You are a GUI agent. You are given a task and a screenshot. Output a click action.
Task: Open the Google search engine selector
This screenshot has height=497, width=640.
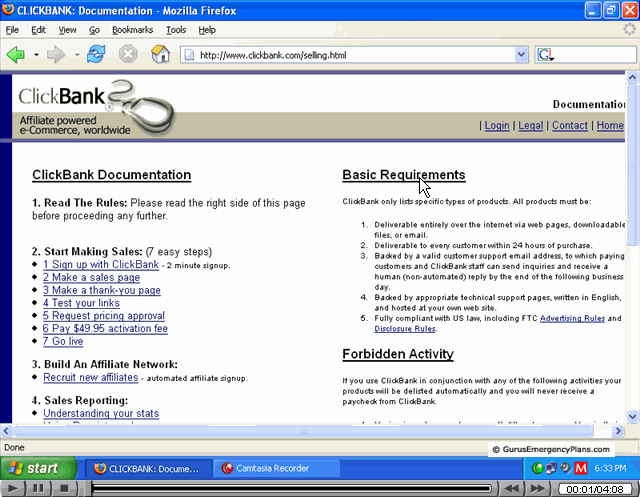[545, 55]
